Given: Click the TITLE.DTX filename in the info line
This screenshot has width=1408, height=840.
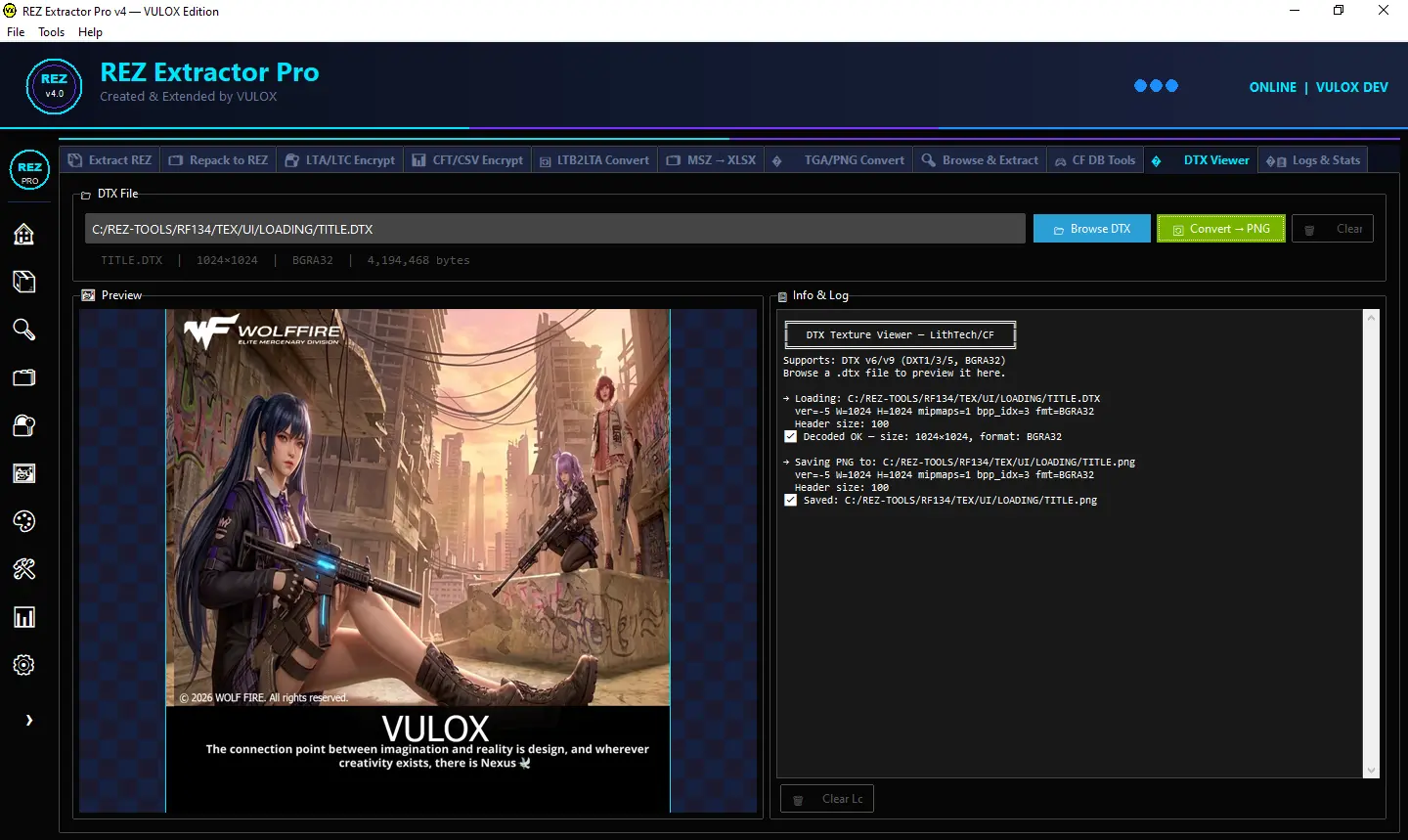Looking at the screenshot, I should pyautogui.click(x=132, y=261).
